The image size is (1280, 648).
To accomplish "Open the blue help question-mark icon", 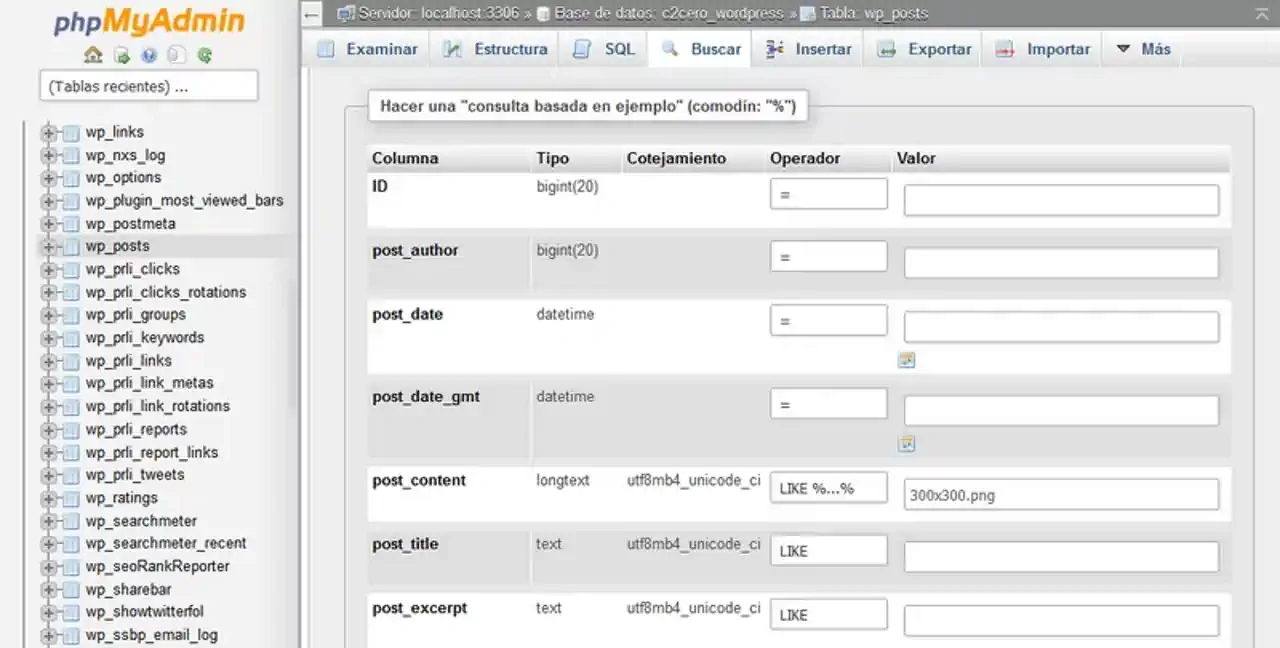I will click(x=149, y=55).
